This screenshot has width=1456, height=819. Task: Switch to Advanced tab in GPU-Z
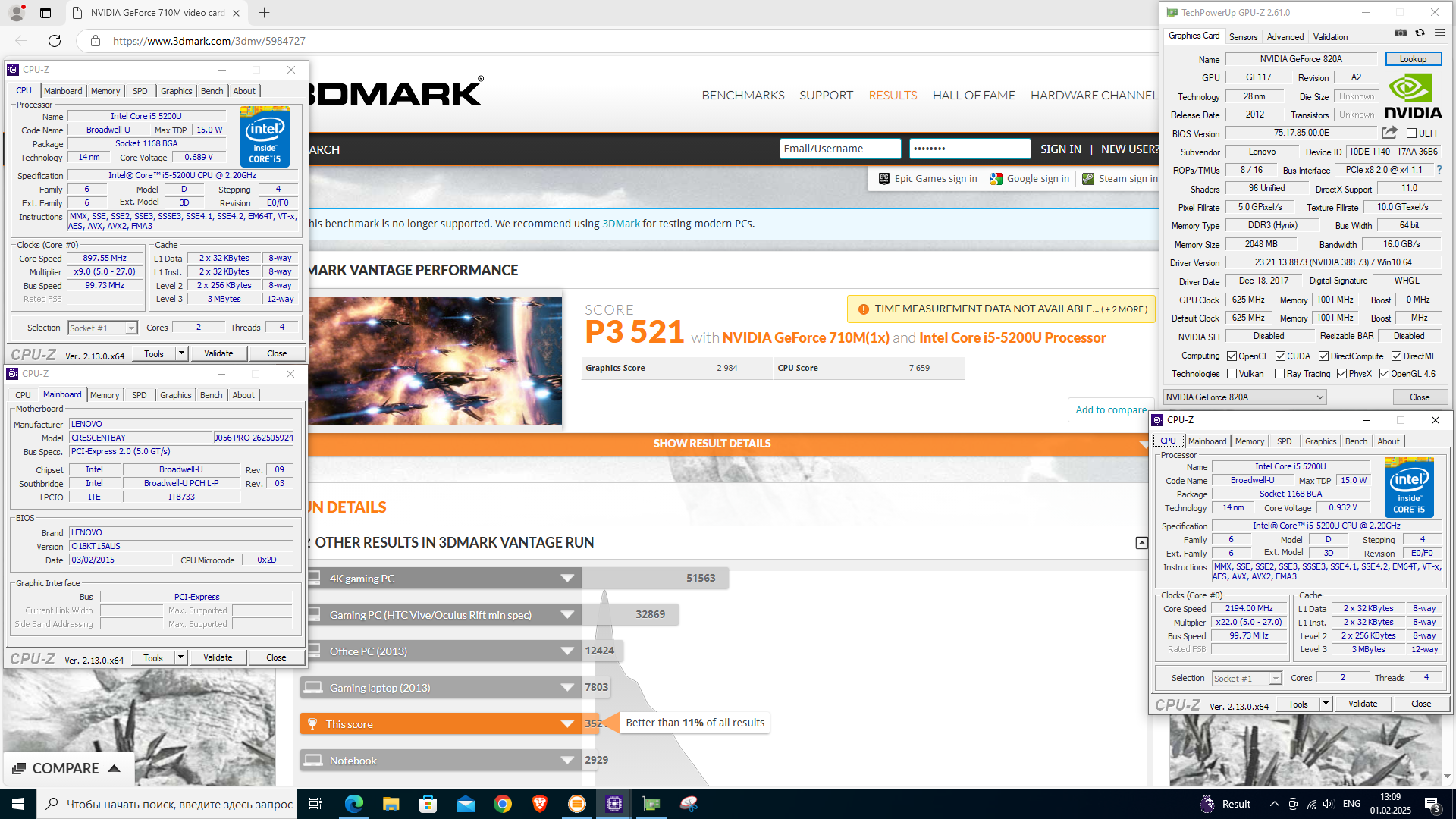coord(1285,37)
